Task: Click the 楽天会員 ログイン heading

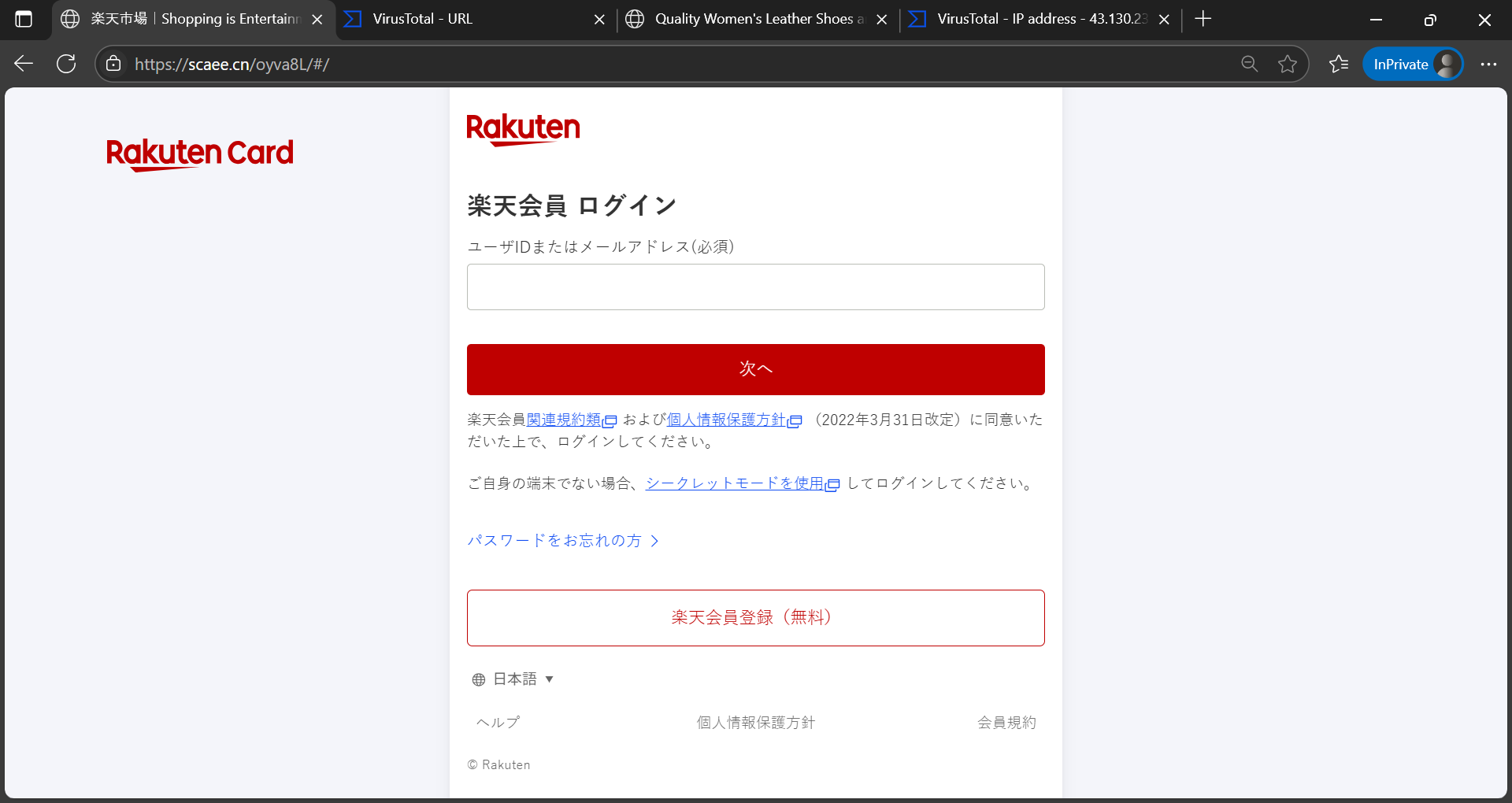Action: [x=572, y=205]
